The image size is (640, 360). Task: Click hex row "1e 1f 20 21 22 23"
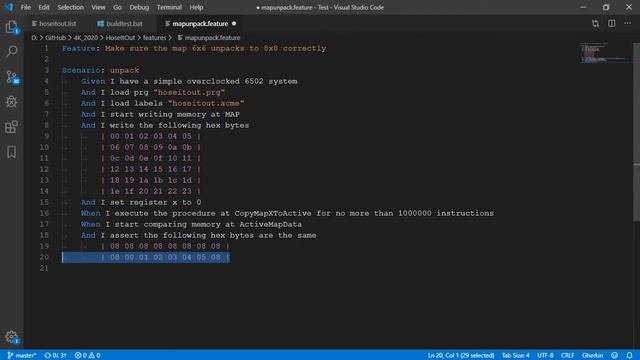point(151,191)
